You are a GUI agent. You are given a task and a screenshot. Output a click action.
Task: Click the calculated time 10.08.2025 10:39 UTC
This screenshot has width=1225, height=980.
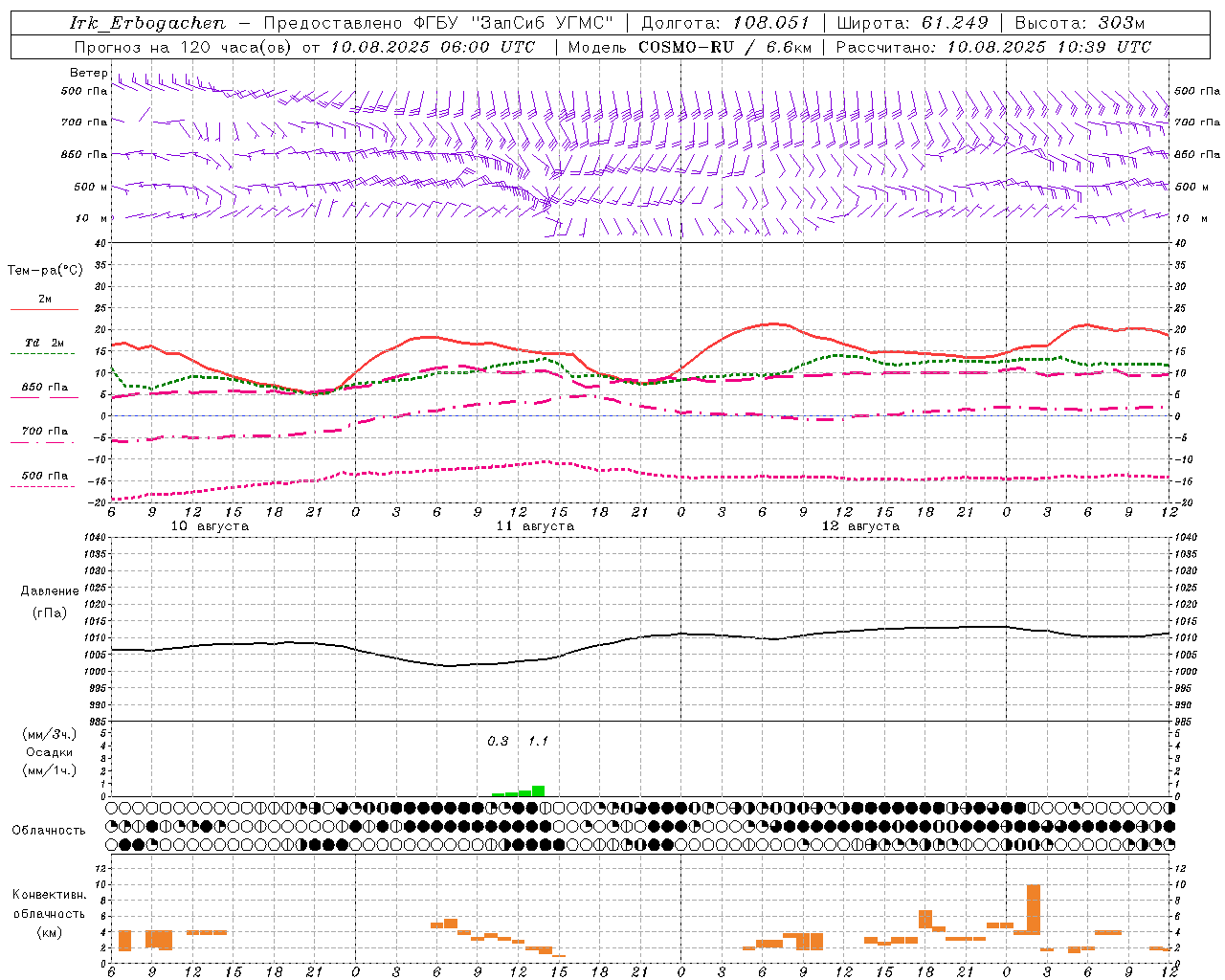click(1049, 47)
